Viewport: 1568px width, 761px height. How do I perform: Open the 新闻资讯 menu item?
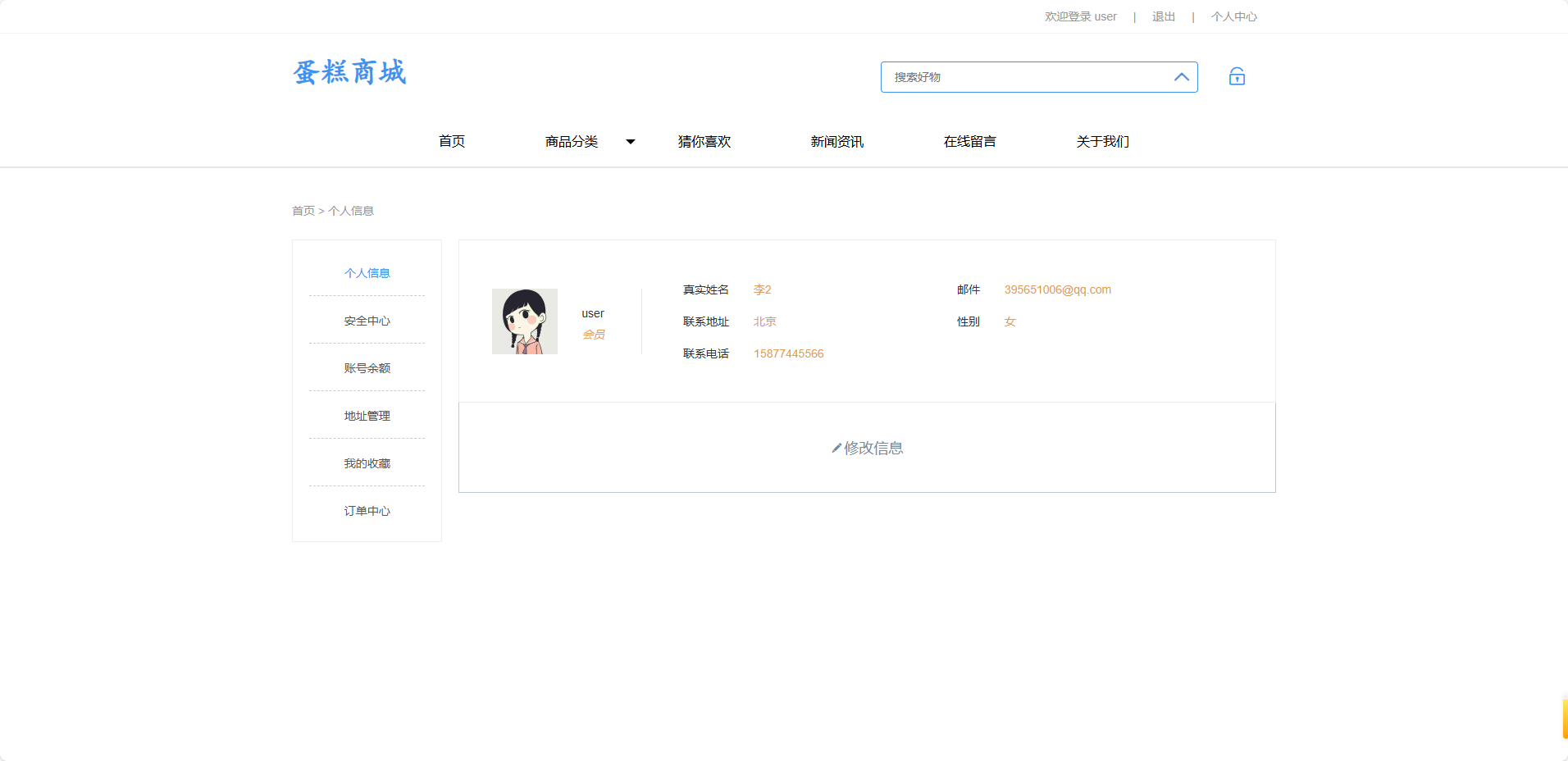[836, 141]
